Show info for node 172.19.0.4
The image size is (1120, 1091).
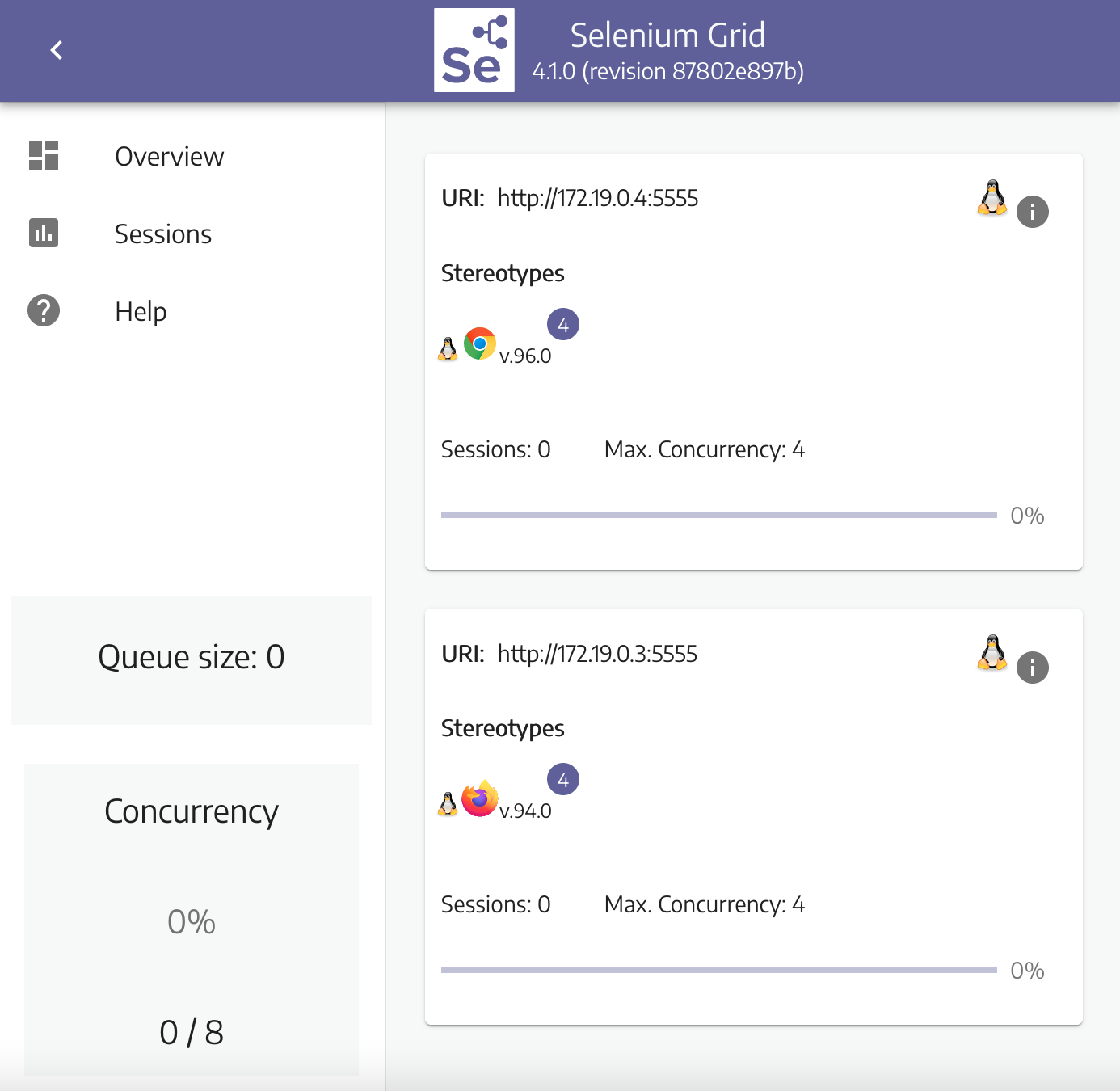(1032, 212)
